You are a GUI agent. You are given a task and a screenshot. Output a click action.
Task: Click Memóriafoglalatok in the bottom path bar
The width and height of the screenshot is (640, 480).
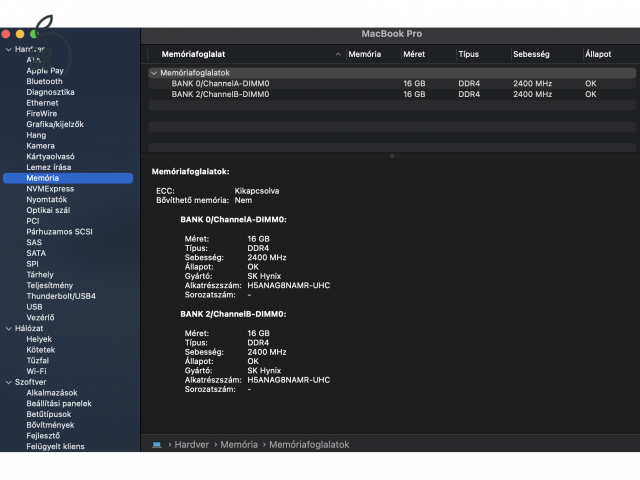point(309,444)
